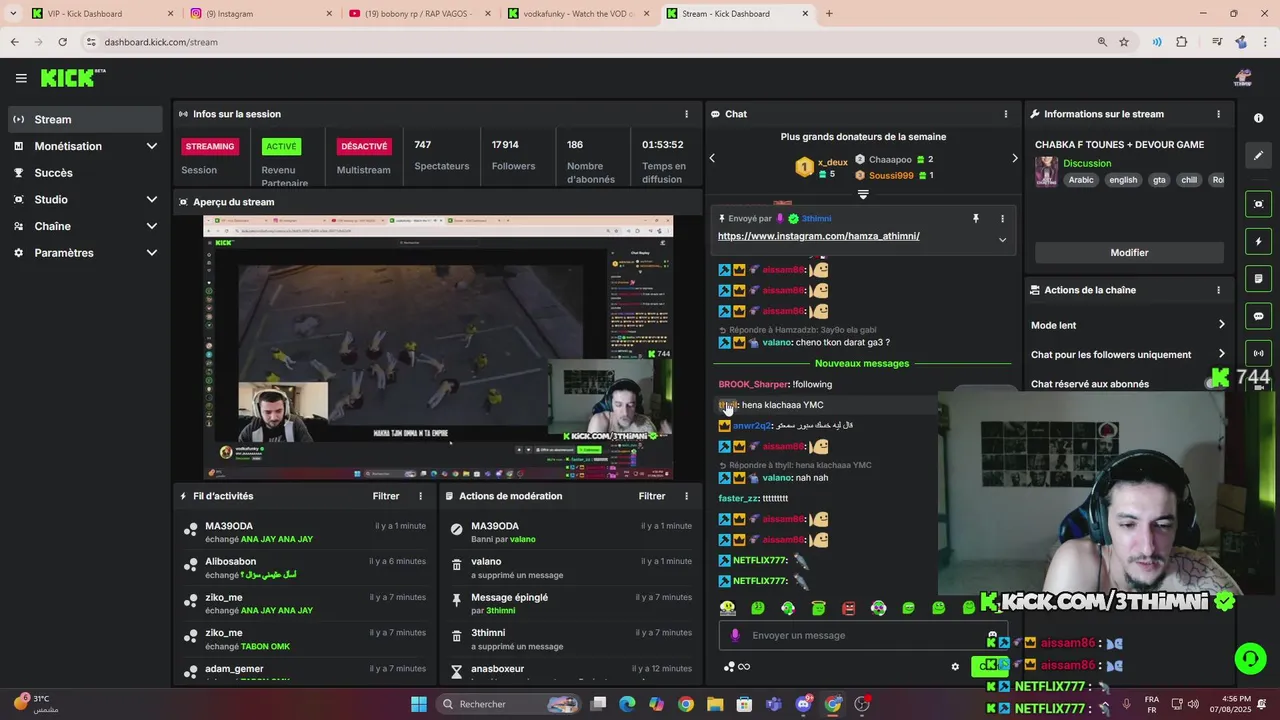Click the pencil edit icon in right strip
The height and width of the screenshot is (720, 1280).
coord(1258,155)
